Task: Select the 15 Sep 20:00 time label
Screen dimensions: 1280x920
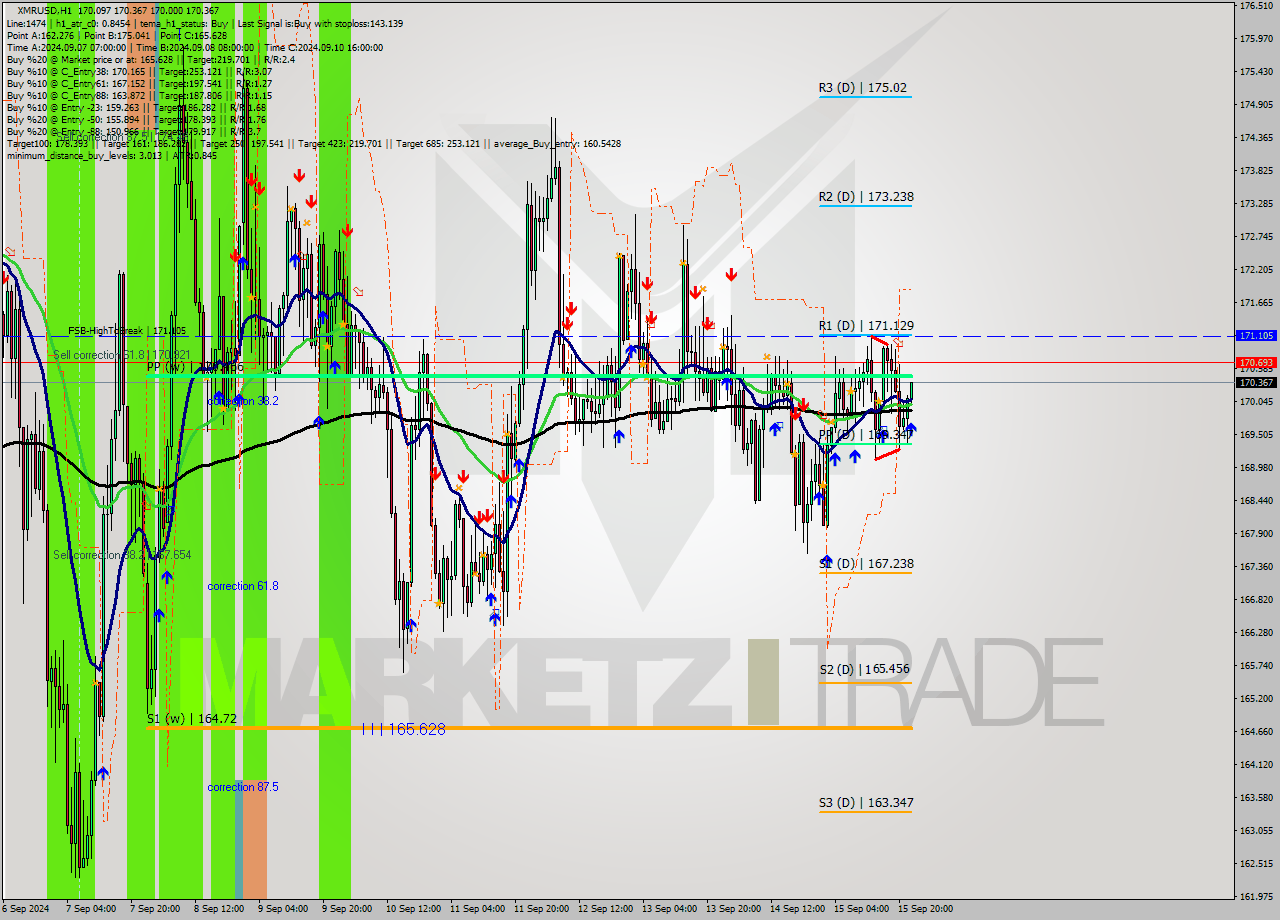Action: (926, 909)
